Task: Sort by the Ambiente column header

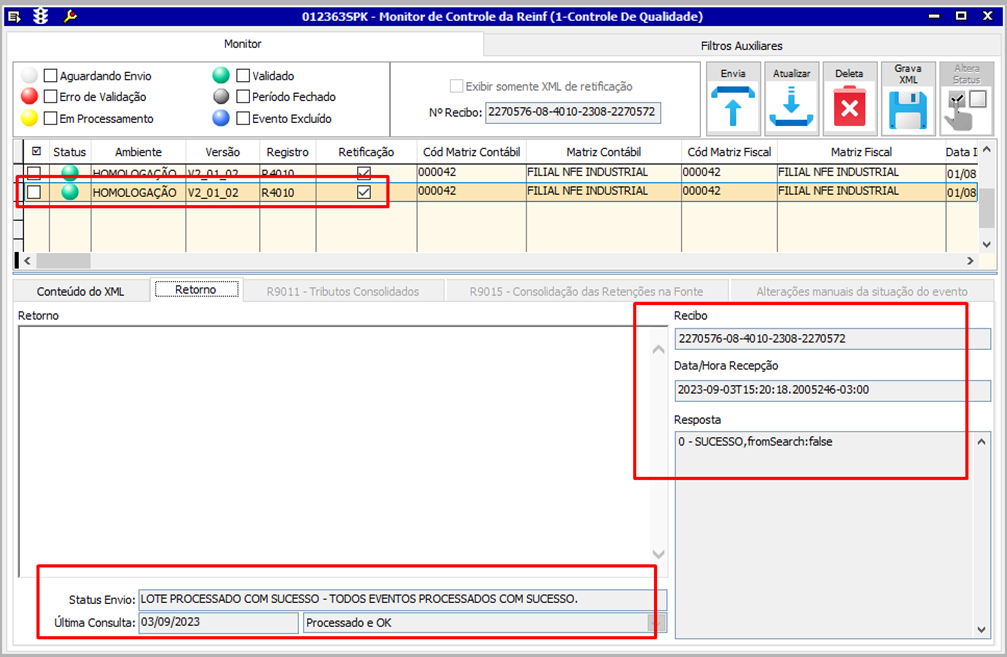Action: [138, 152]
